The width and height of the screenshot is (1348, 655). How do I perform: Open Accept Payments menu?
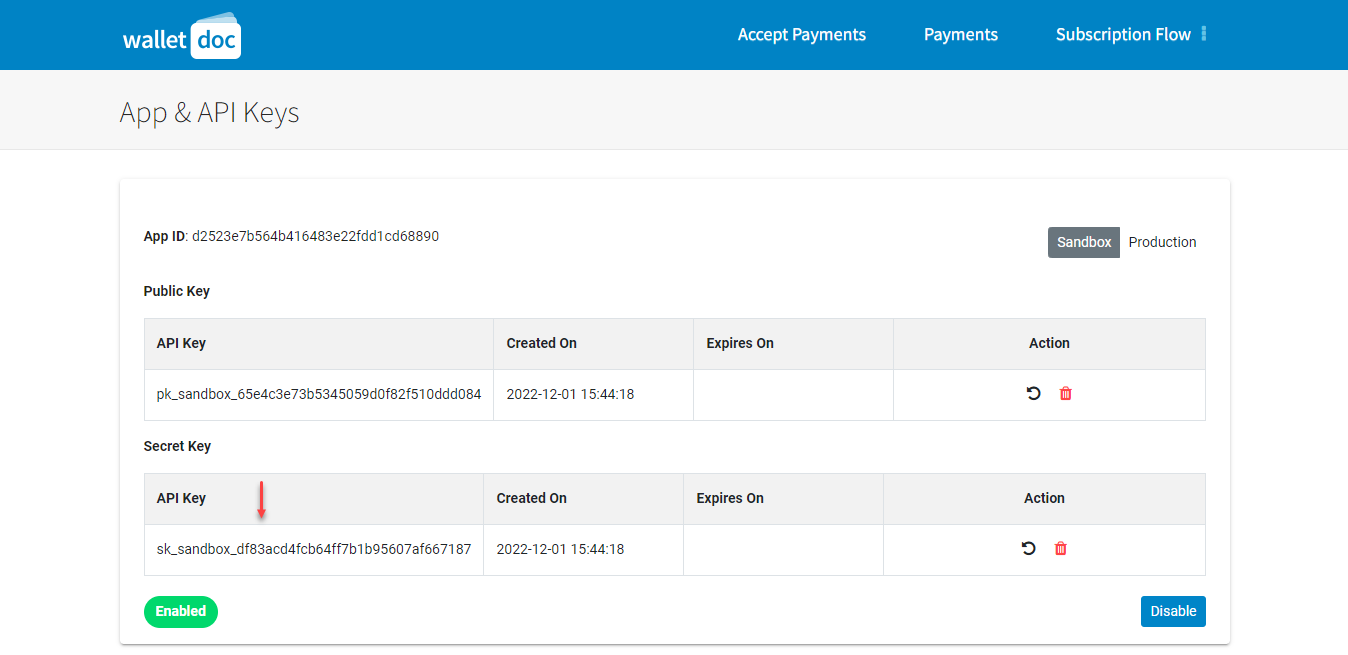(x=802, y=34)
